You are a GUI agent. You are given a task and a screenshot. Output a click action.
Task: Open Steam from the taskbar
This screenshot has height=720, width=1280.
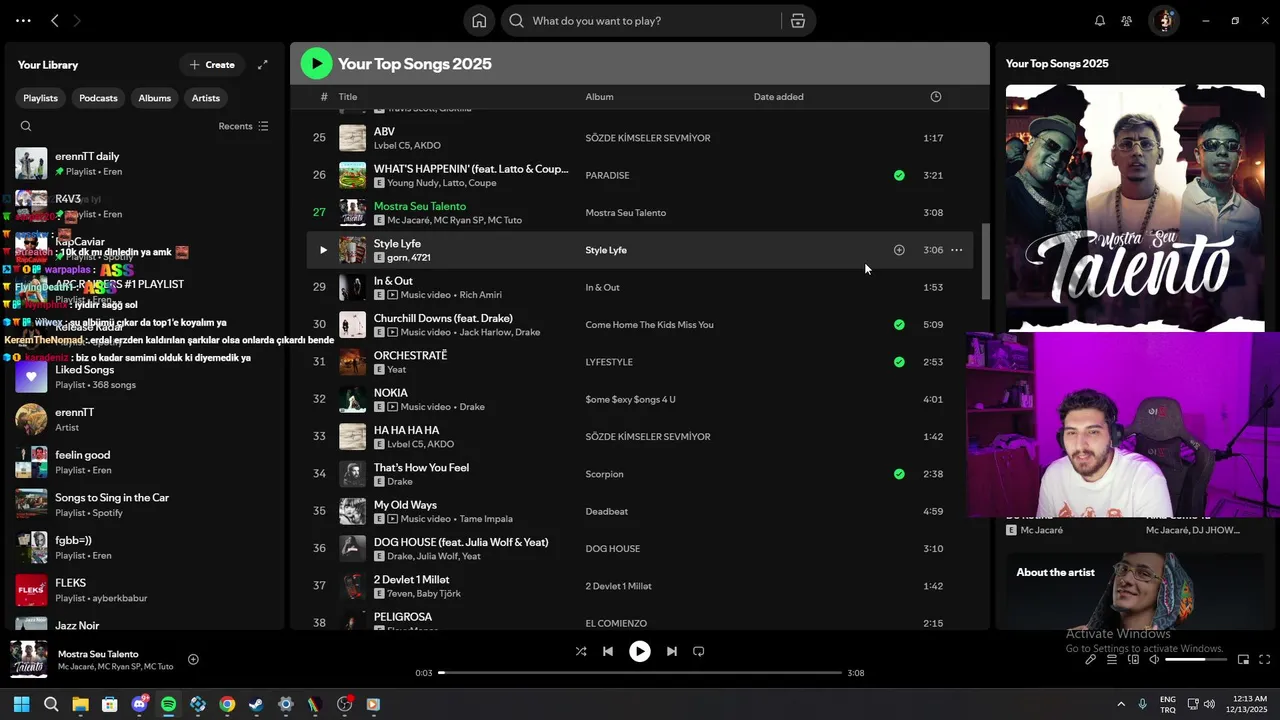[256, 704]
